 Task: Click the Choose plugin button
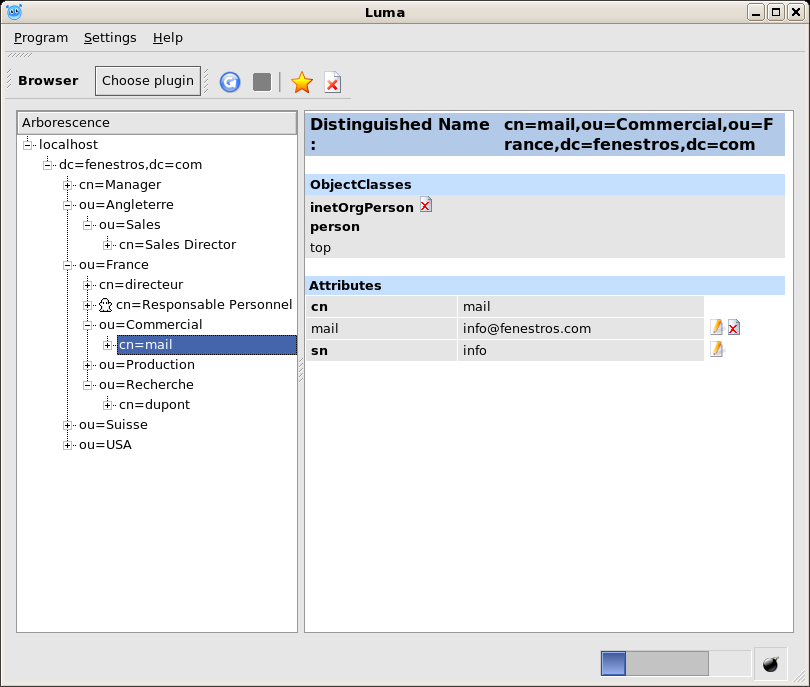click(148, 81)
